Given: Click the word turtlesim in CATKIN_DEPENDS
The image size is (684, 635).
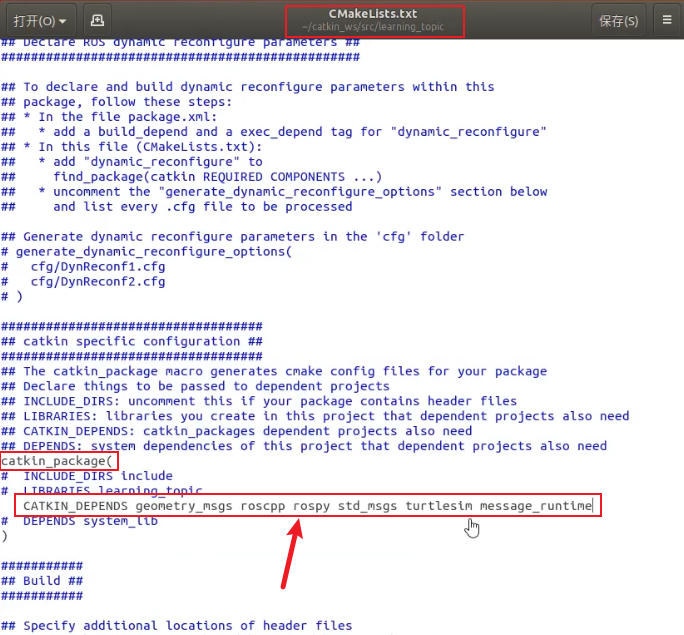Looking at the screenshot, I should point(438,506).
